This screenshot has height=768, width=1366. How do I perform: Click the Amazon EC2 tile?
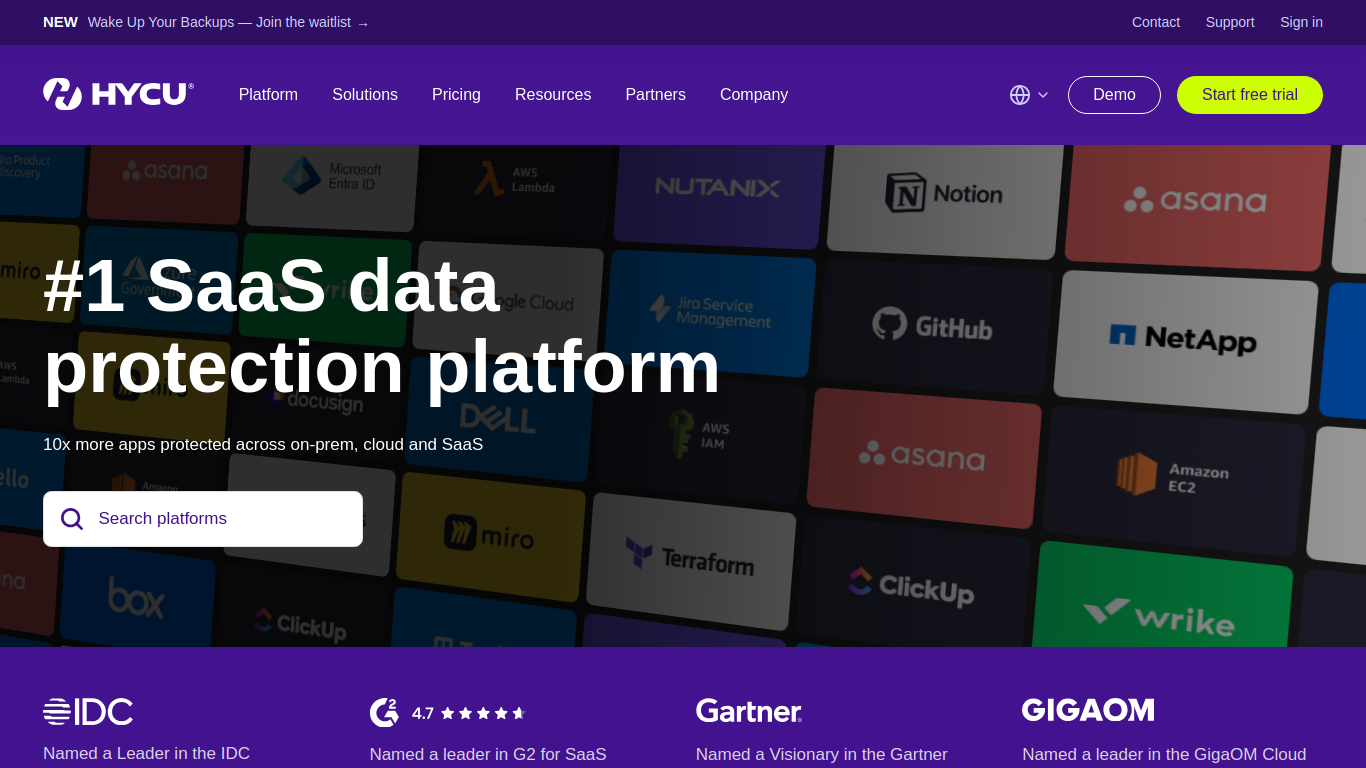point(1172,479)
